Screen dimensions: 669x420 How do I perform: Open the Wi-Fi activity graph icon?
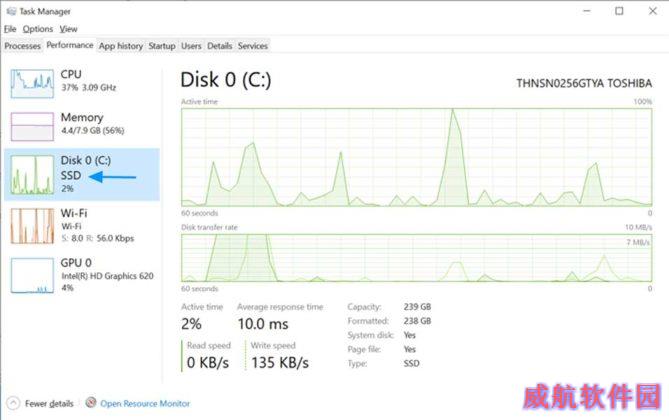click(x=32, y=226)
